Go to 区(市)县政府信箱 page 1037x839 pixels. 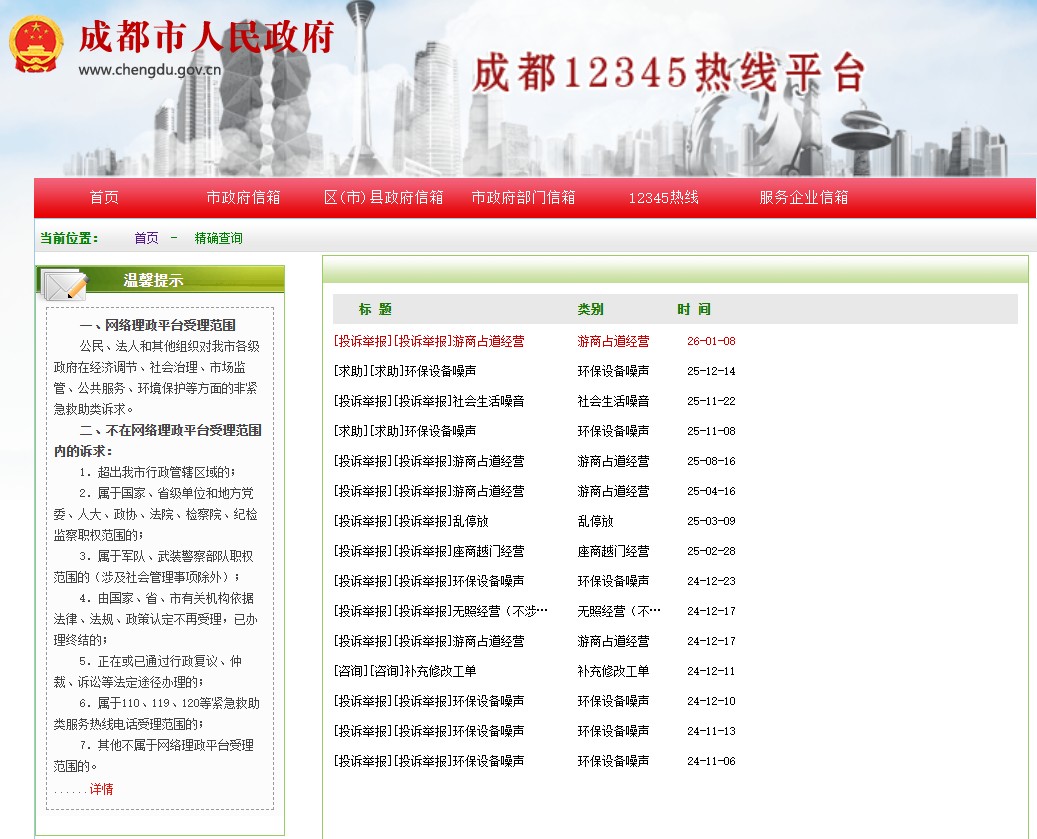pyautogui.click(x=383, y=198)
